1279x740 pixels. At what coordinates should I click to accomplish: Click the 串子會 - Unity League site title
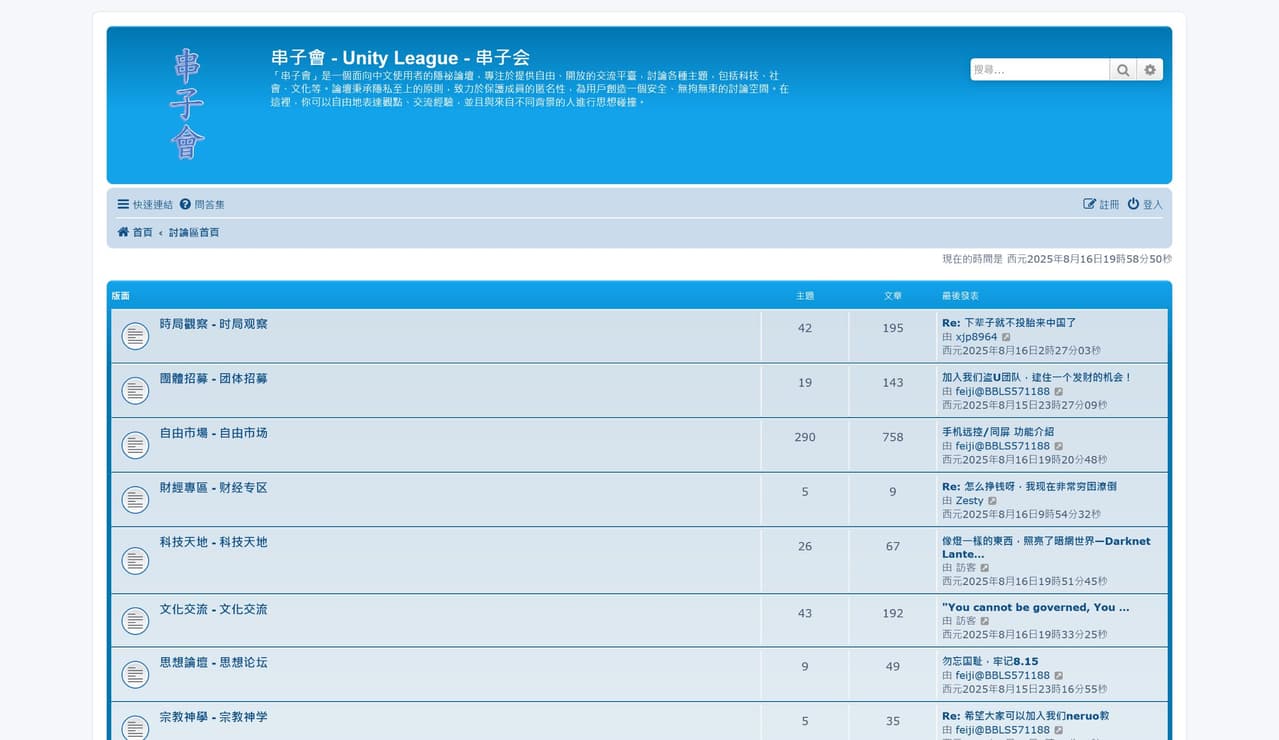click(x=400, y=57)
